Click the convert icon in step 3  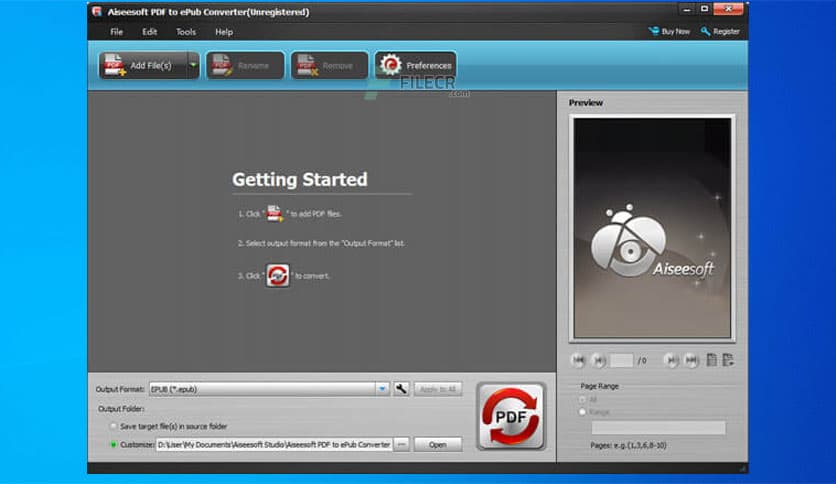tap(278, 276)
